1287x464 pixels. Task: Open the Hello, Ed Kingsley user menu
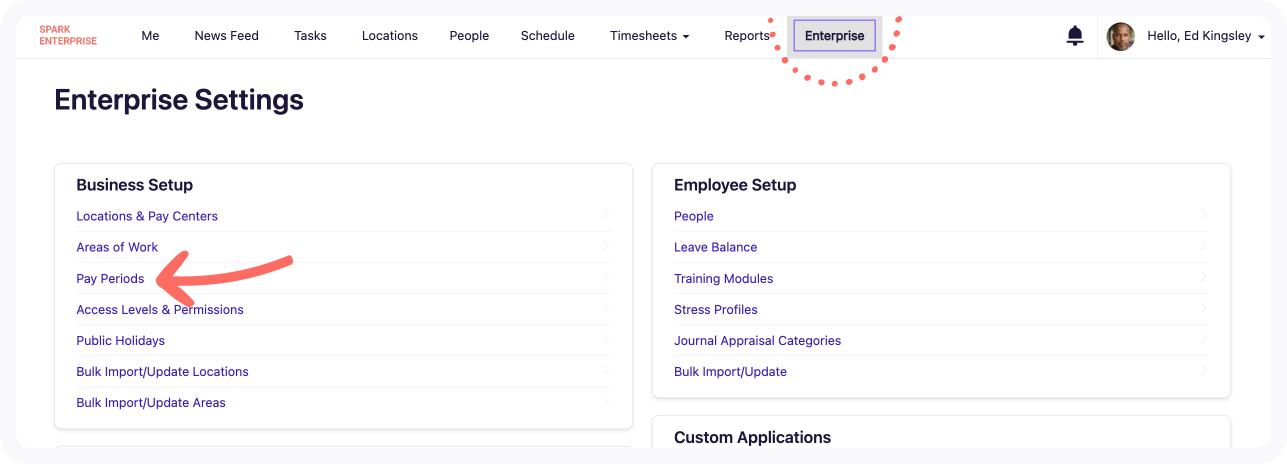(1206, 36)
